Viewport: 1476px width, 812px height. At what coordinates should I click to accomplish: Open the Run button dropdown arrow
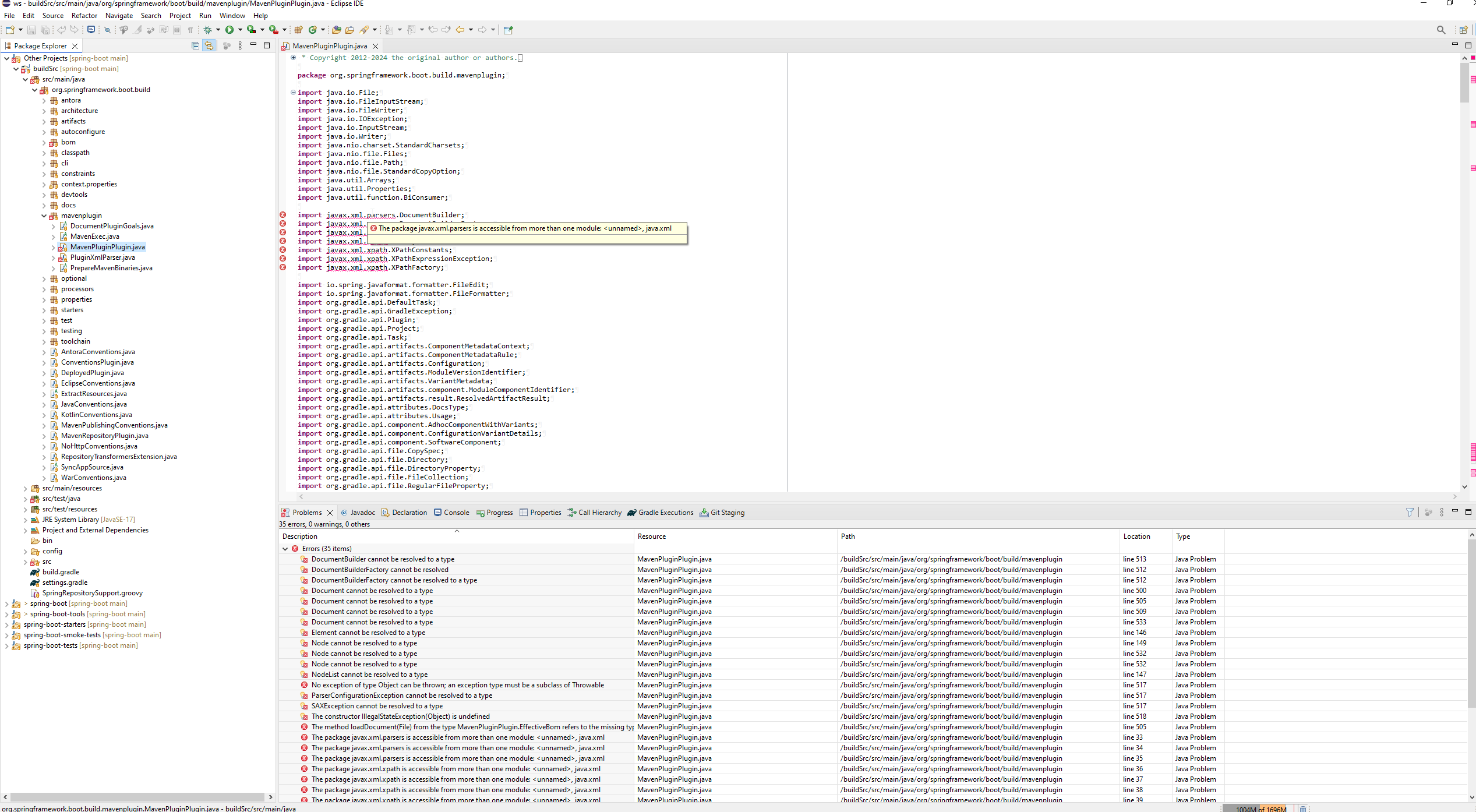click(x=239, y=30)
